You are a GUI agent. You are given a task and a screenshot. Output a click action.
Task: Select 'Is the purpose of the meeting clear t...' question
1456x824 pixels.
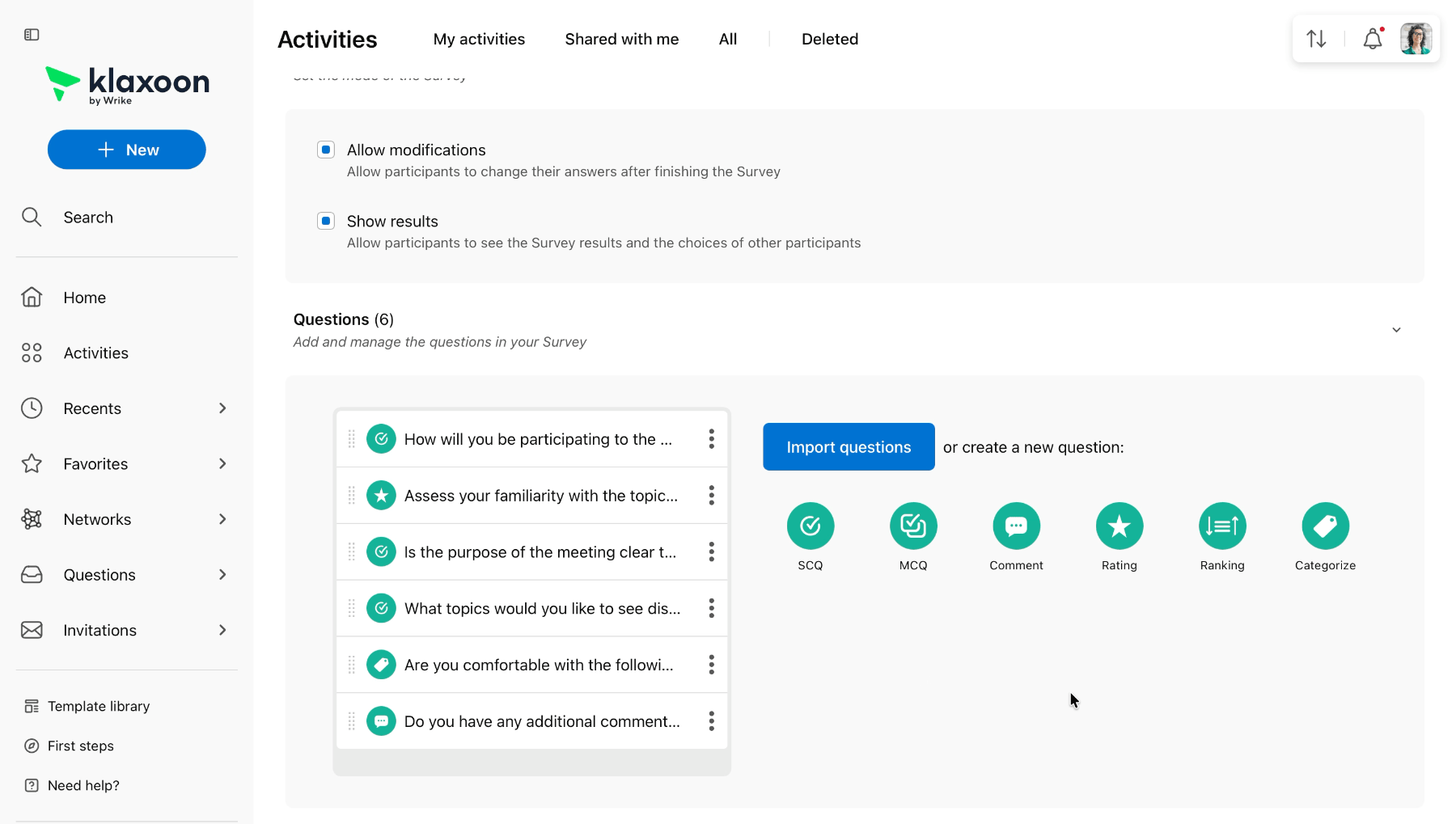click(x=531, y=552)
